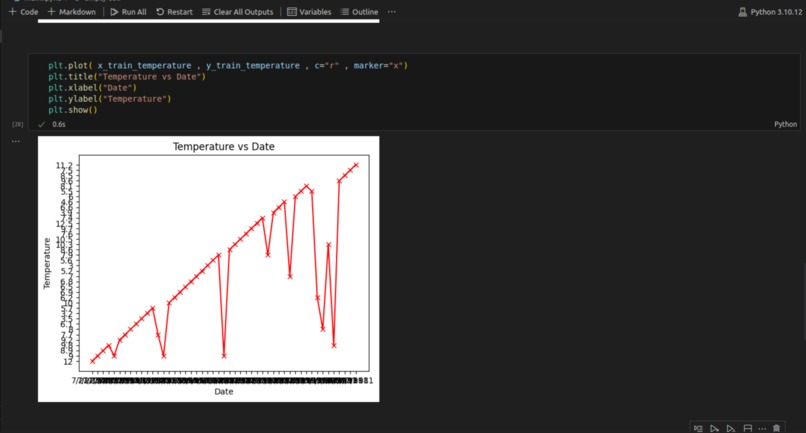Run All notebook cells
The image size is (806, 433).
[129, 12]
